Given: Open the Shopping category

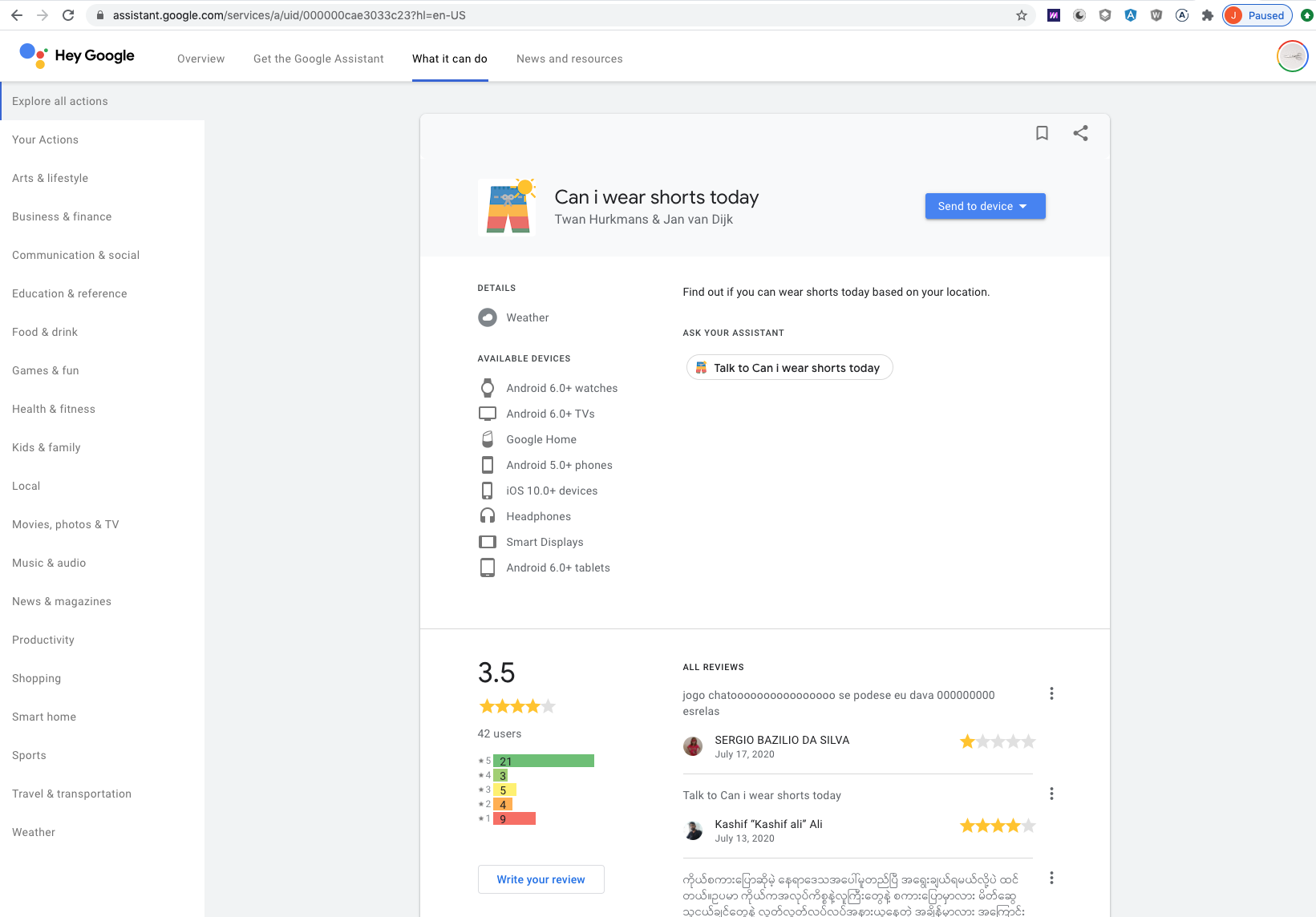Looking at the screenshot, I should click(x=103, y=678).
